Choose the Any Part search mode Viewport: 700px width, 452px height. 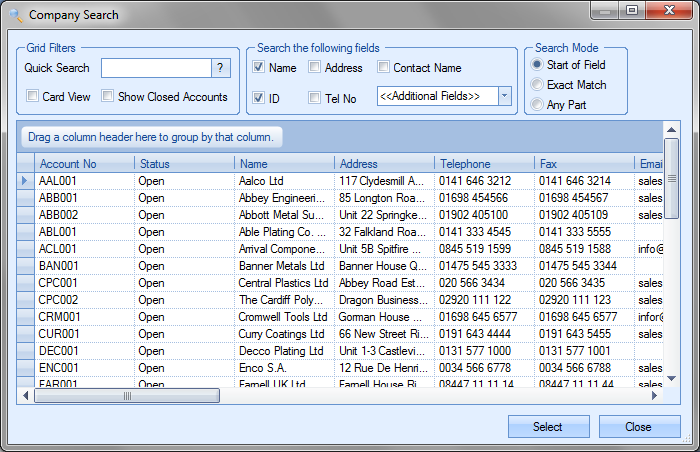click(537, 105)
